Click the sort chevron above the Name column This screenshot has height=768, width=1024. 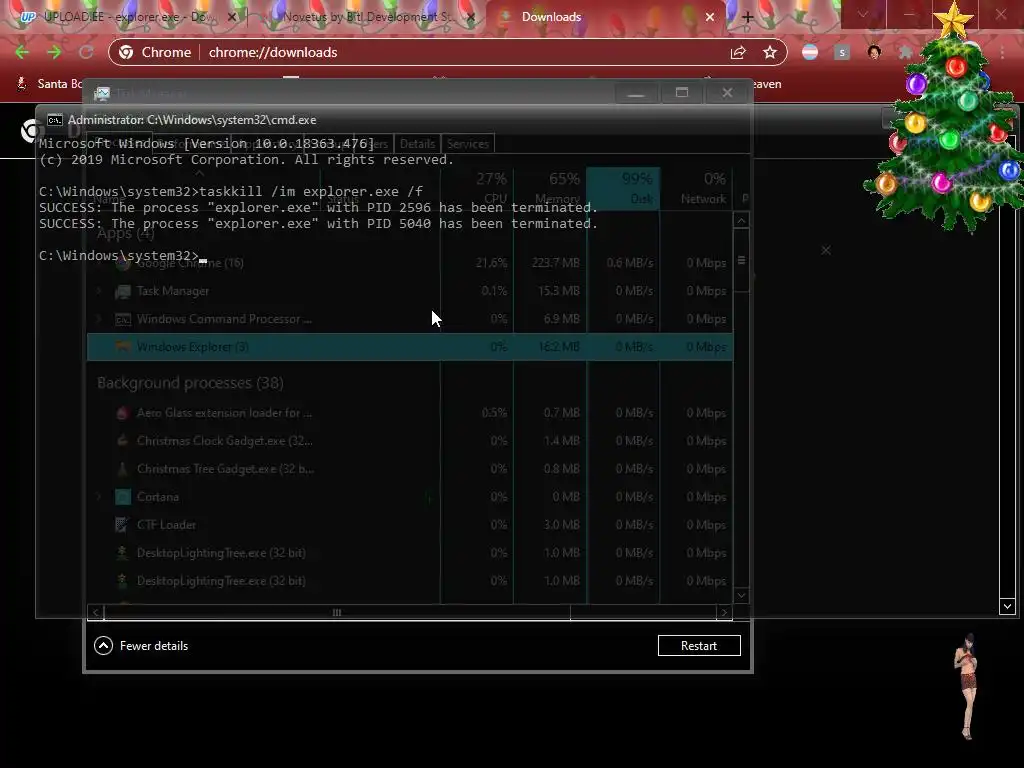[x=200, y=174]
